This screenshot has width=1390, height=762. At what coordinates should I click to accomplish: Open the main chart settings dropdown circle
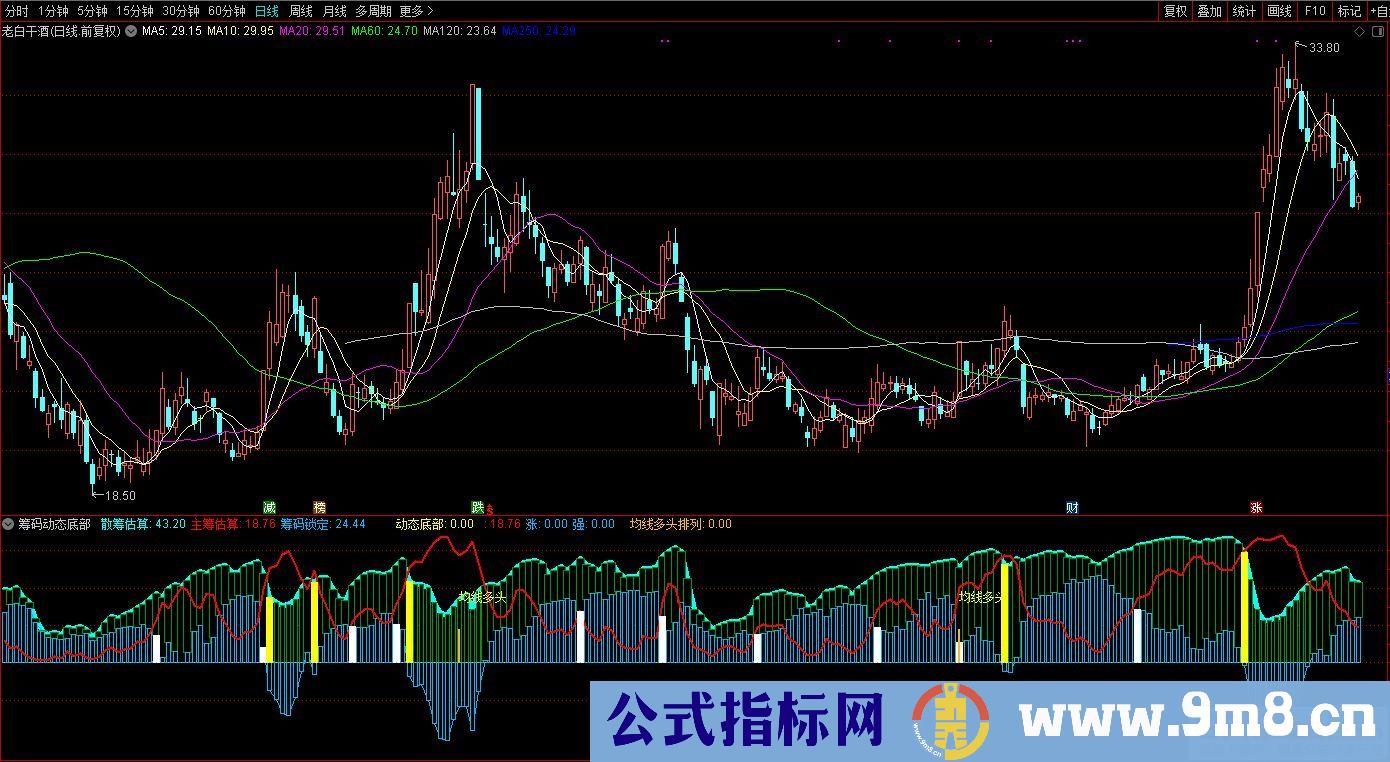click(131, 31)
